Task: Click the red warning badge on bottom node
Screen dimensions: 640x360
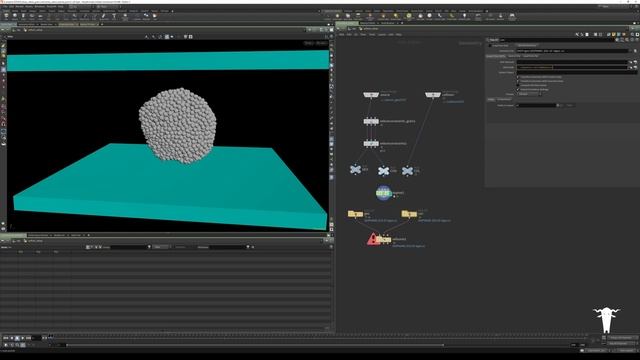Action: (372, 239)
